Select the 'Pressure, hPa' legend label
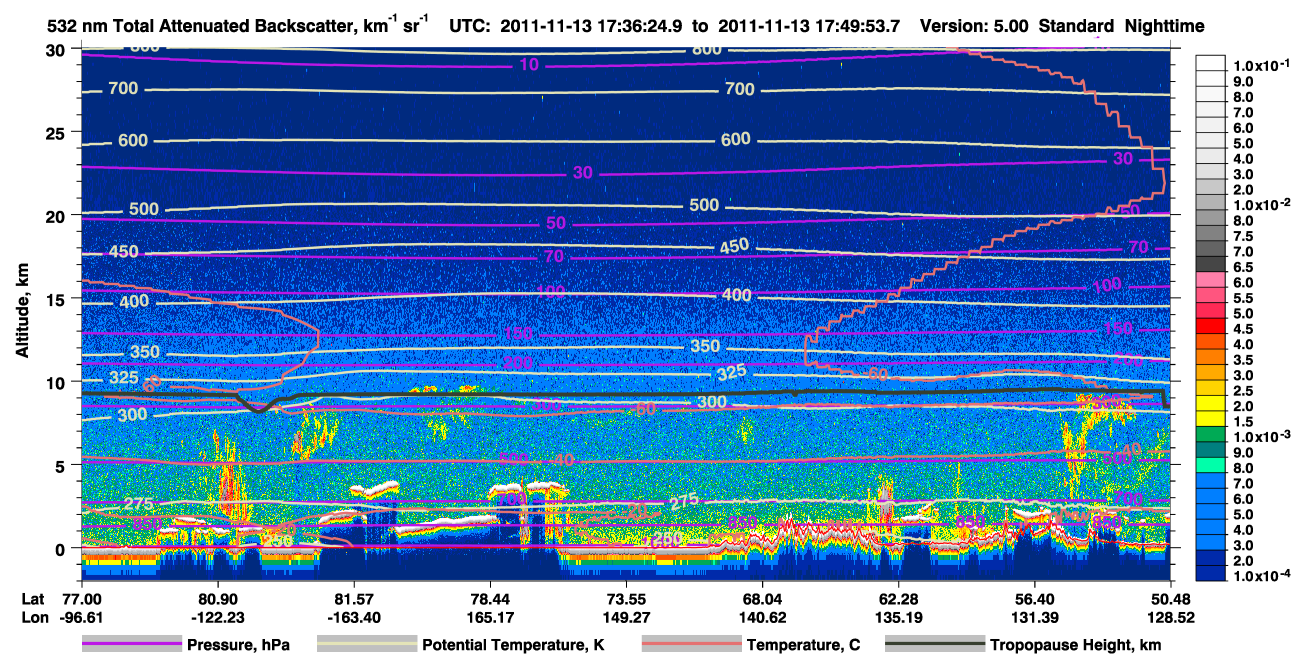1300x667 pixels. coord(238,646)
